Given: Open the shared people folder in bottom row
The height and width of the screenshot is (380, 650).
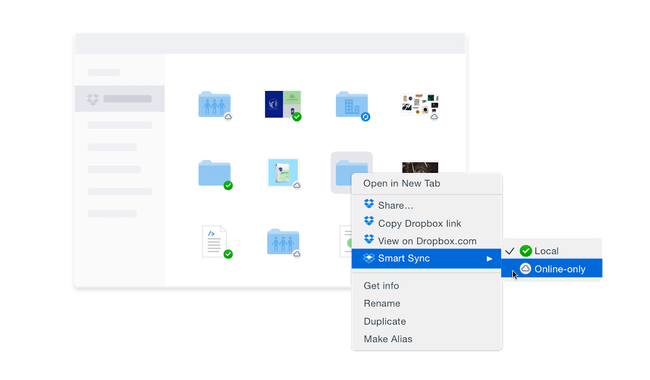Looking at the screenshot, I should [283, 242].
